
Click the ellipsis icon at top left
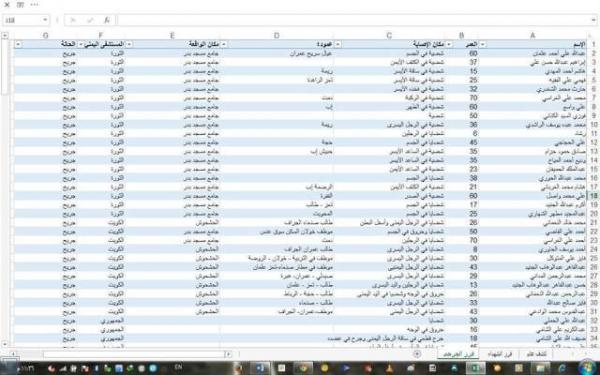[34, 5]
